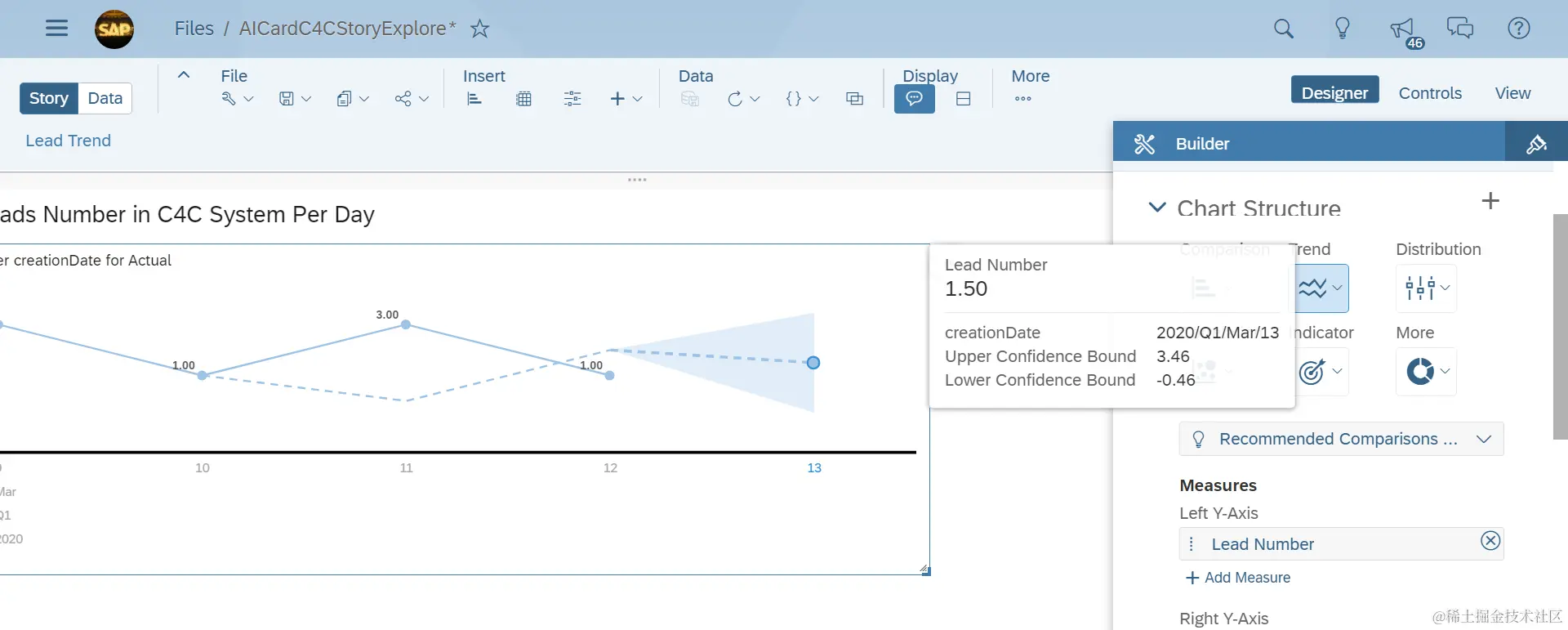Click the copy pages icon

[x=344, y=99]
